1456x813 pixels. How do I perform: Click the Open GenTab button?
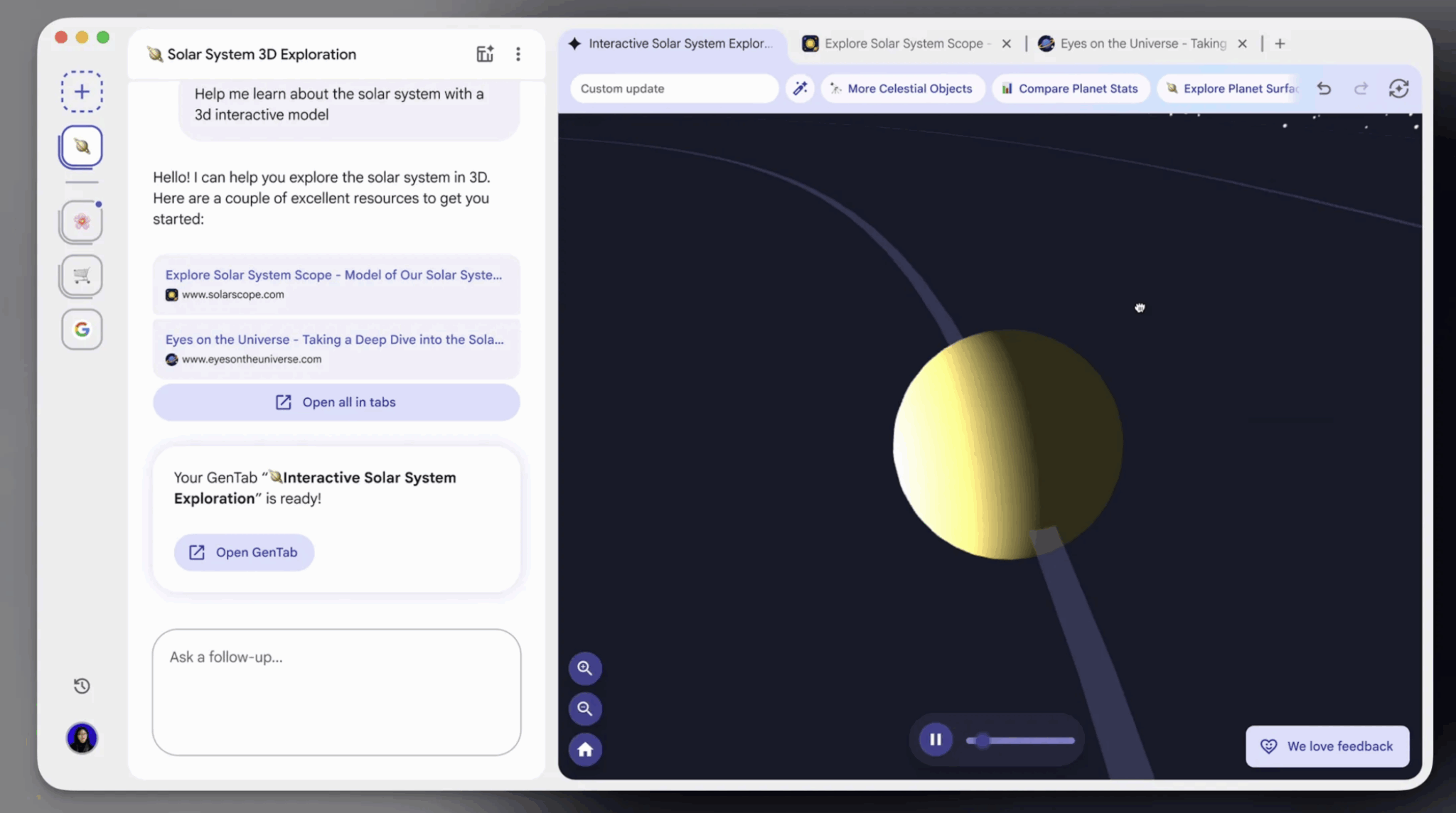coord(244,552)
